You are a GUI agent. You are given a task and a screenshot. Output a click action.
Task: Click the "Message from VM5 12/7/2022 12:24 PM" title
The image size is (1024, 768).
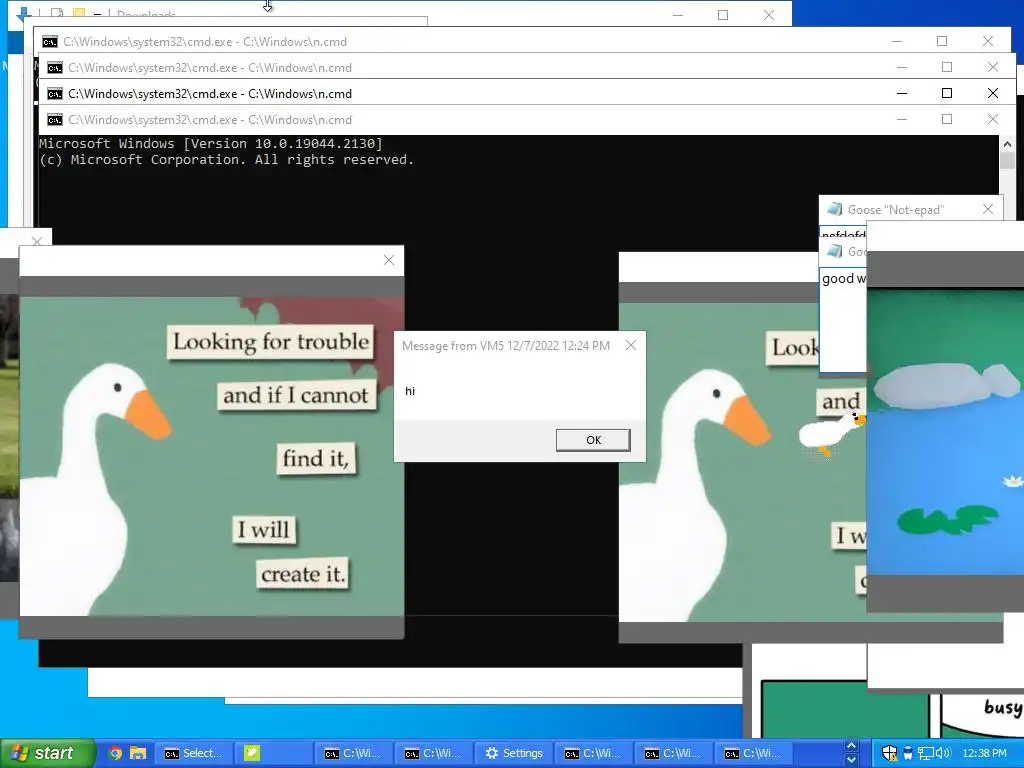click(506, 345)
